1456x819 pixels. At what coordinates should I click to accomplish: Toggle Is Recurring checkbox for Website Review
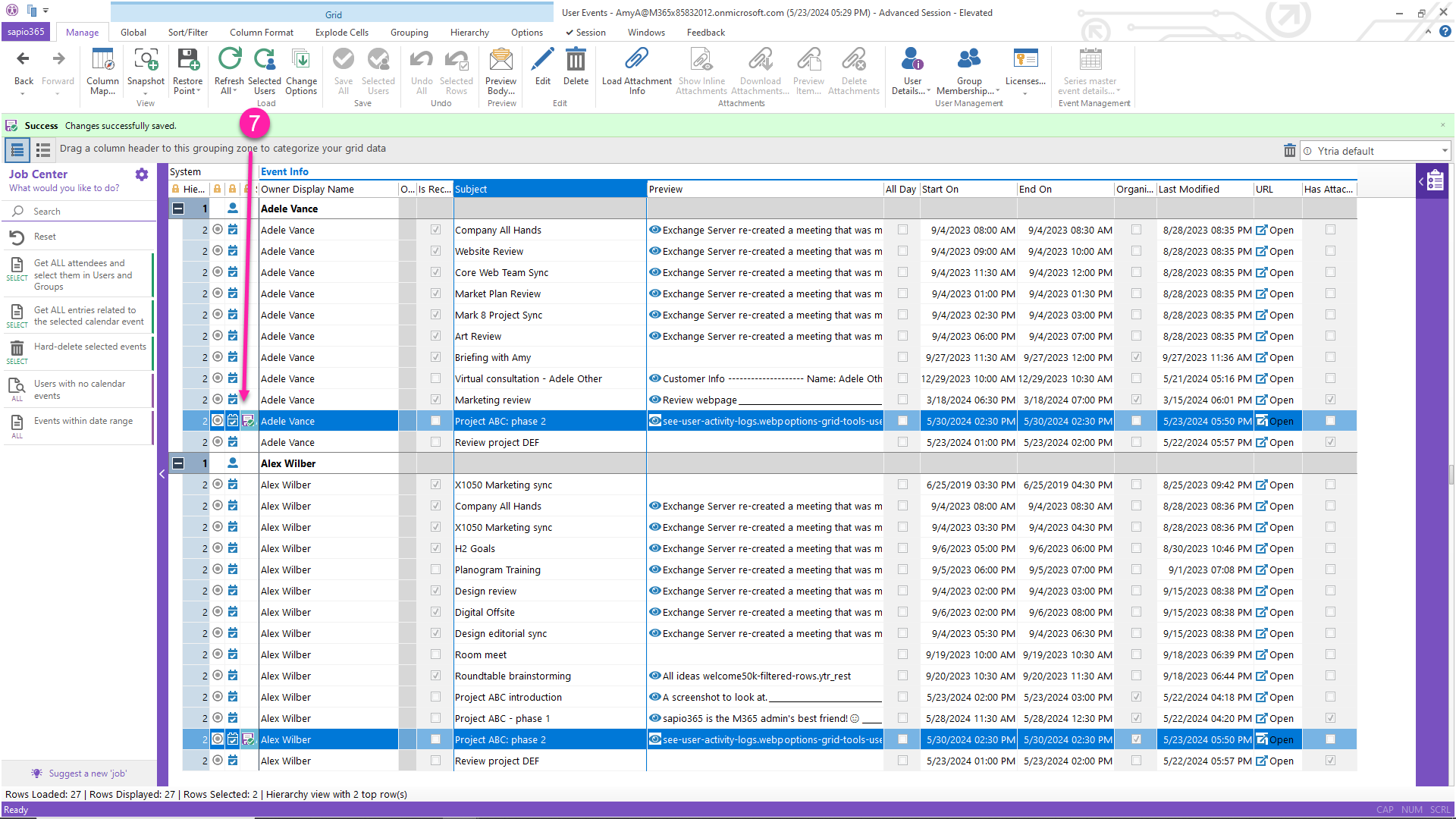(x=435, y=251)
